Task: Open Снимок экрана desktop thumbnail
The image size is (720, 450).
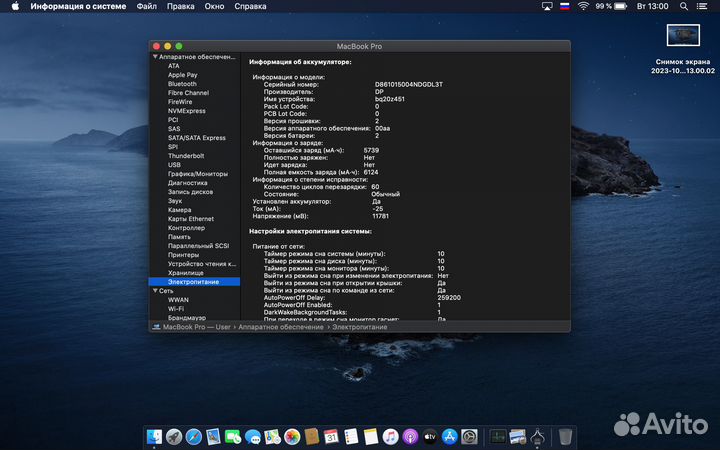Action: (683, 35)
